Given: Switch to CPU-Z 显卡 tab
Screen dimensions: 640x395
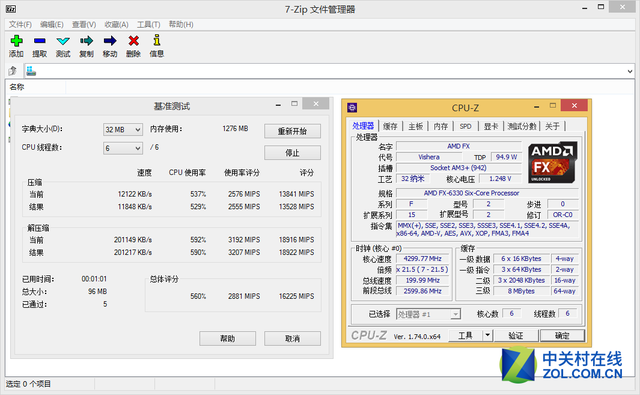Looking at the screenshot, I should (x=491, y=126).
